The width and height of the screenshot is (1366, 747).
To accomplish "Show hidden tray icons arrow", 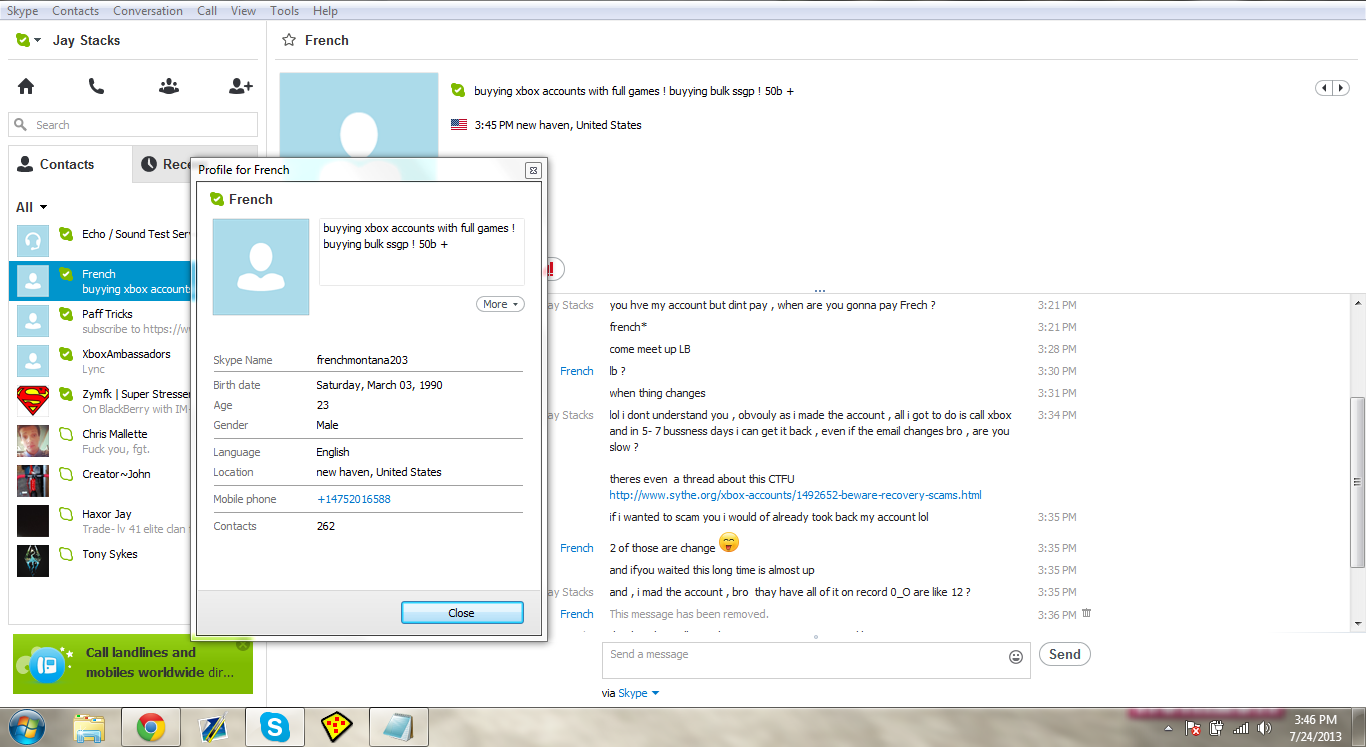I will 1170,728.
